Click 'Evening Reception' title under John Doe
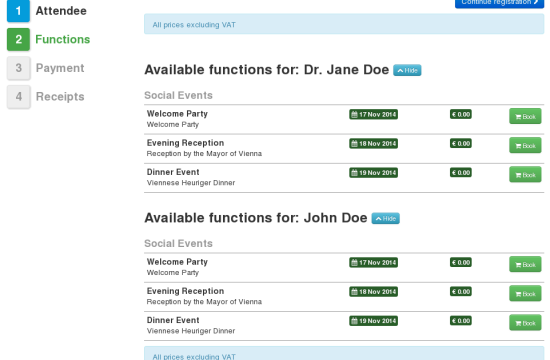Image resolution: width=550 pixels, height=360 pixels. tap(185, 291)
